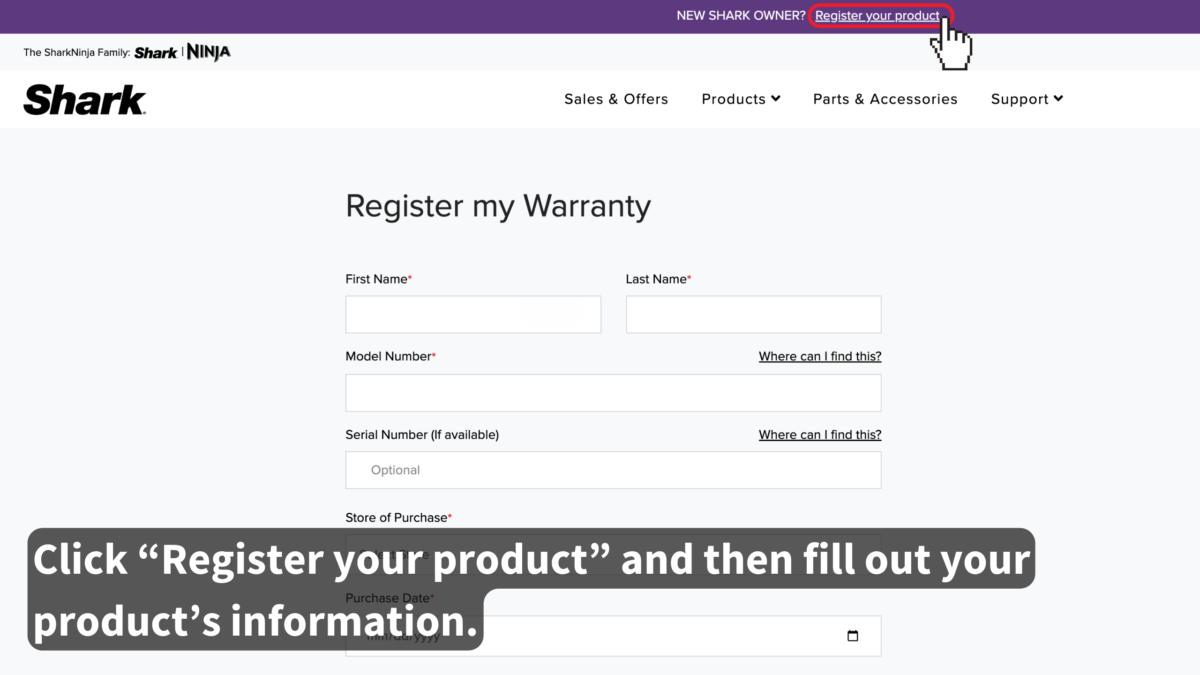
Task: Click the large Shark home logo
Action: (85, 99)
